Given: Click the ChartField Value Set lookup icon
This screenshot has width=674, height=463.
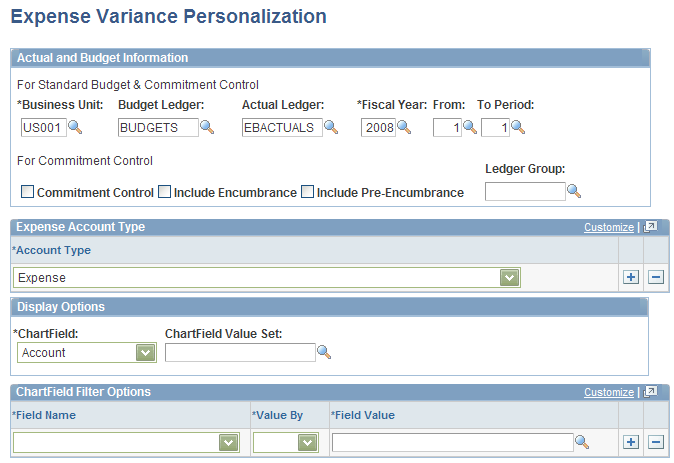Looking at the screenshot, I should tap(323, 352).
